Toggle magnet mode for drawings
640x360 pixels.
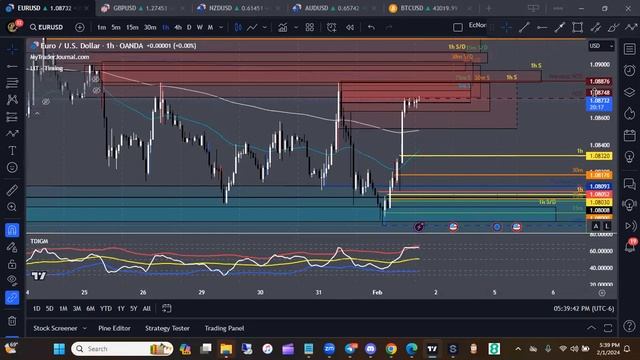point(12,230)
